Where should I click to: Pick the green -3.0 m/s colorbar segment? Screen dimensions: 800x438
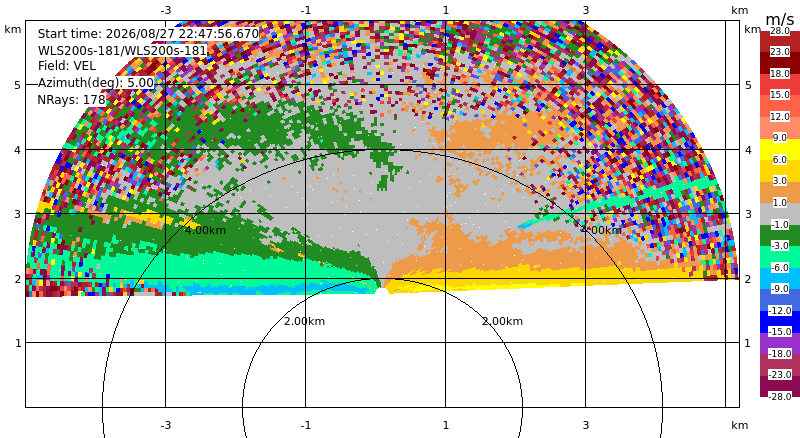coord(780,235)
